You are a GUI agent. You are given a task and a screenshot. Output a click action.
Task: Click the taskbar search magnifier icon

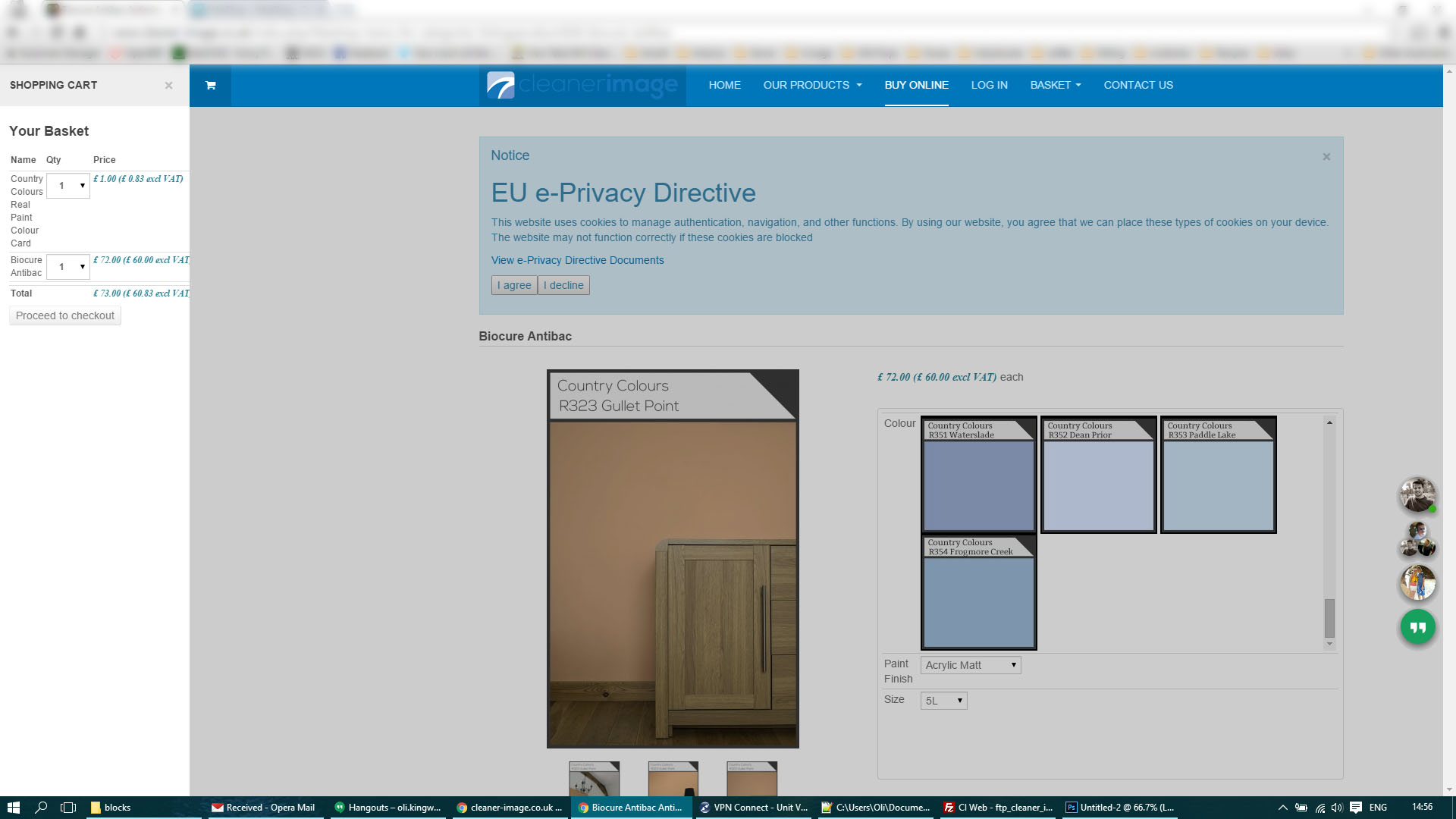[41, 808]
